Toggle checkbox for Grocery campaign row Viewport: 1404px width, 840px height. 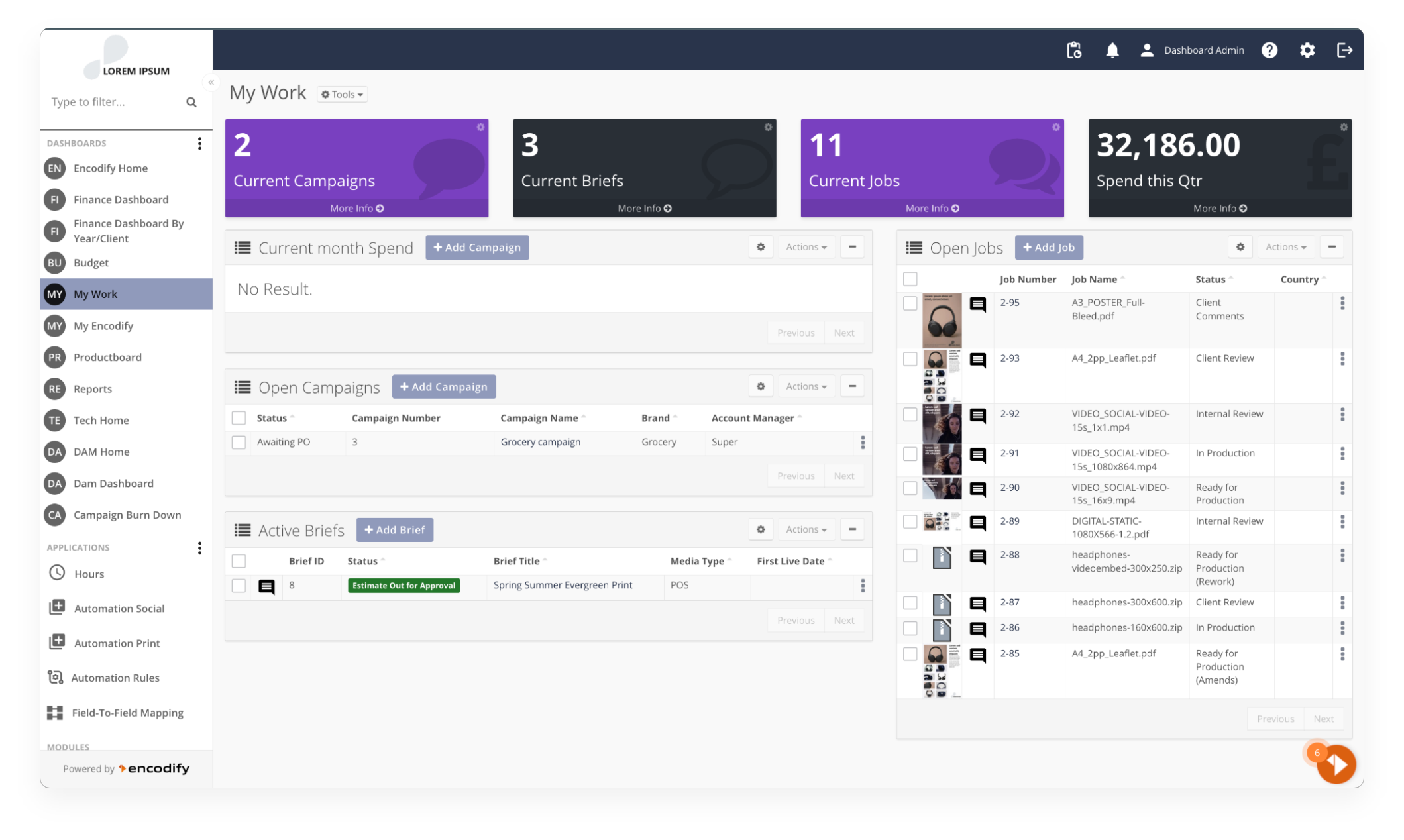coord(239,442)
